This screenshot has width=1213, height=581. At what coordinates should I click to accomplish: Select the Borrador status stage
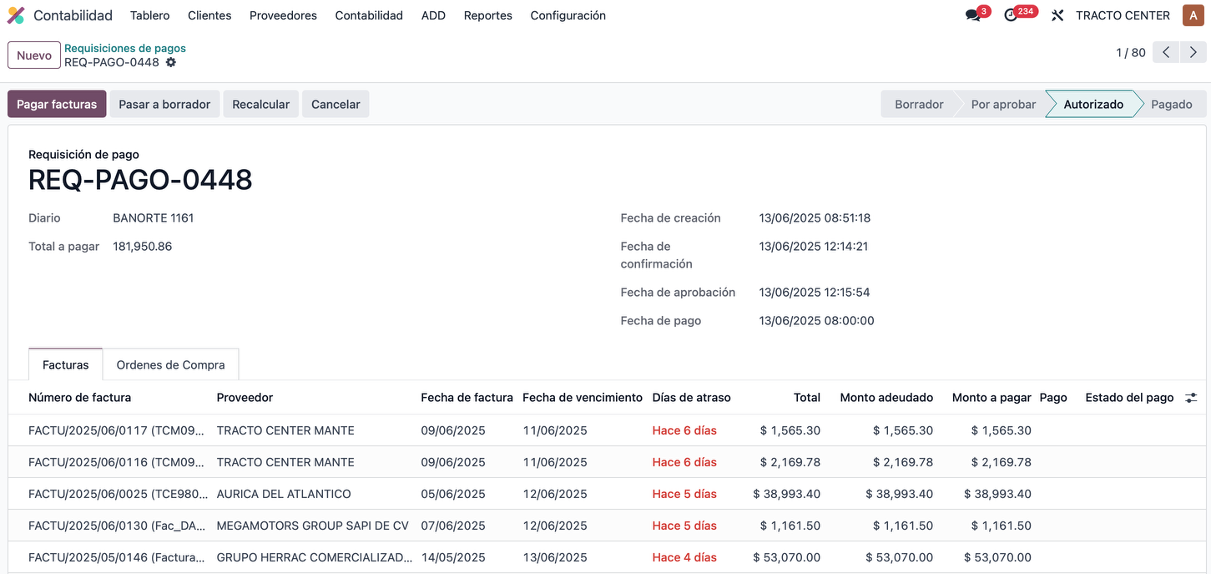[919, 104]
